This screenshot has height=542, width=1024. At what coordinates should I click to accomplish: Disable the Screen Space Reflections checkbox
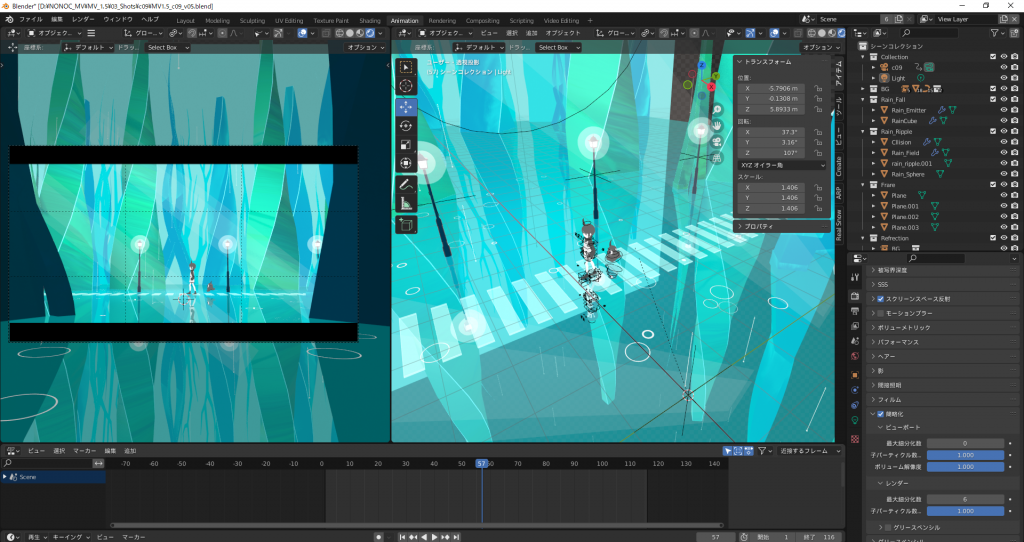(x=881, y=299)
